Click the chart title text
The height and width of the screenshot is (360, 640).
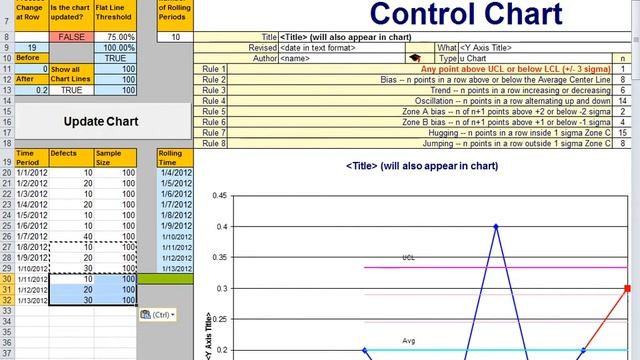422,166
